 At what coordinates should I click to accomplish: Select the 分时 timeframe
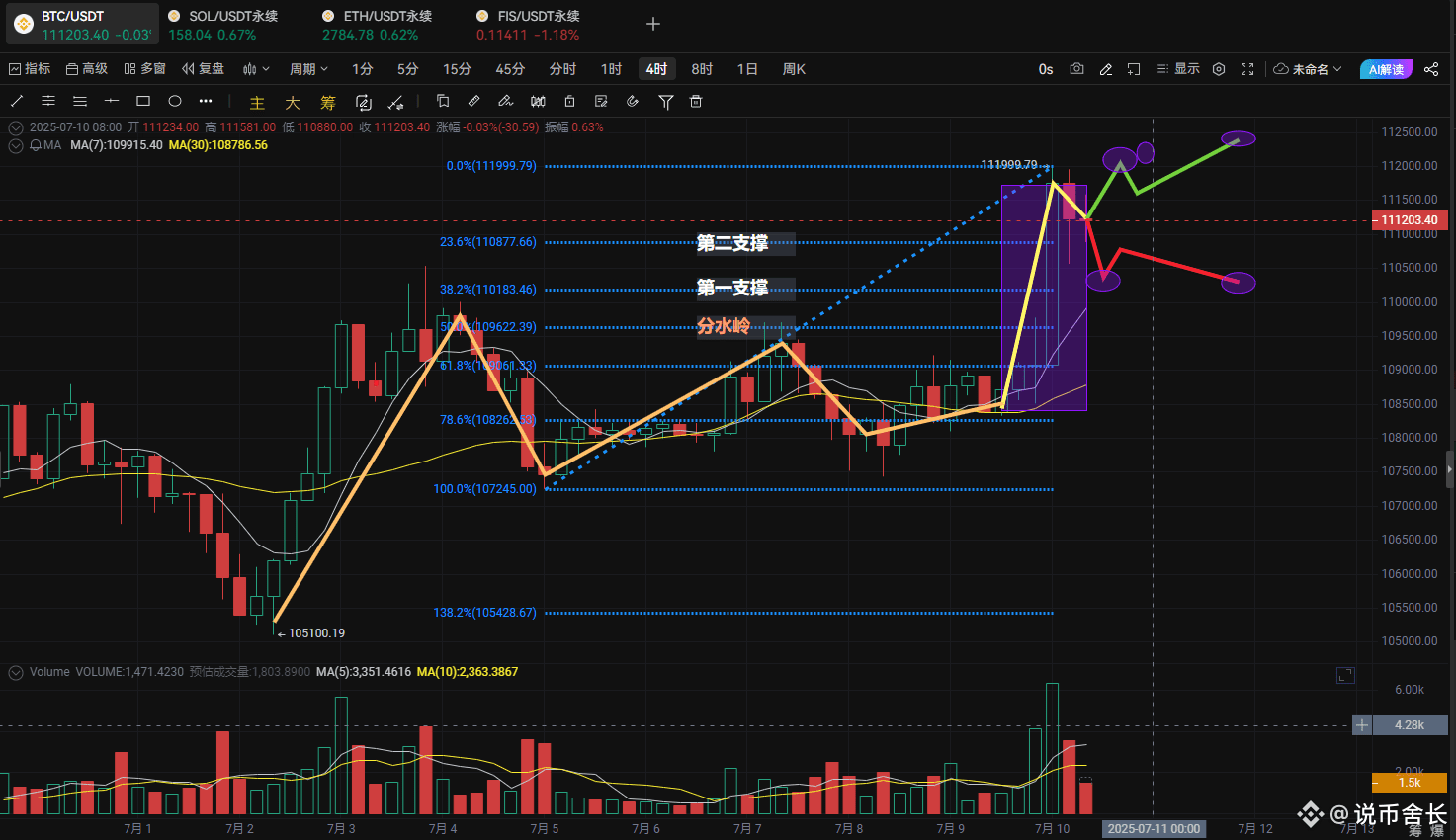[x=562, y=69]
